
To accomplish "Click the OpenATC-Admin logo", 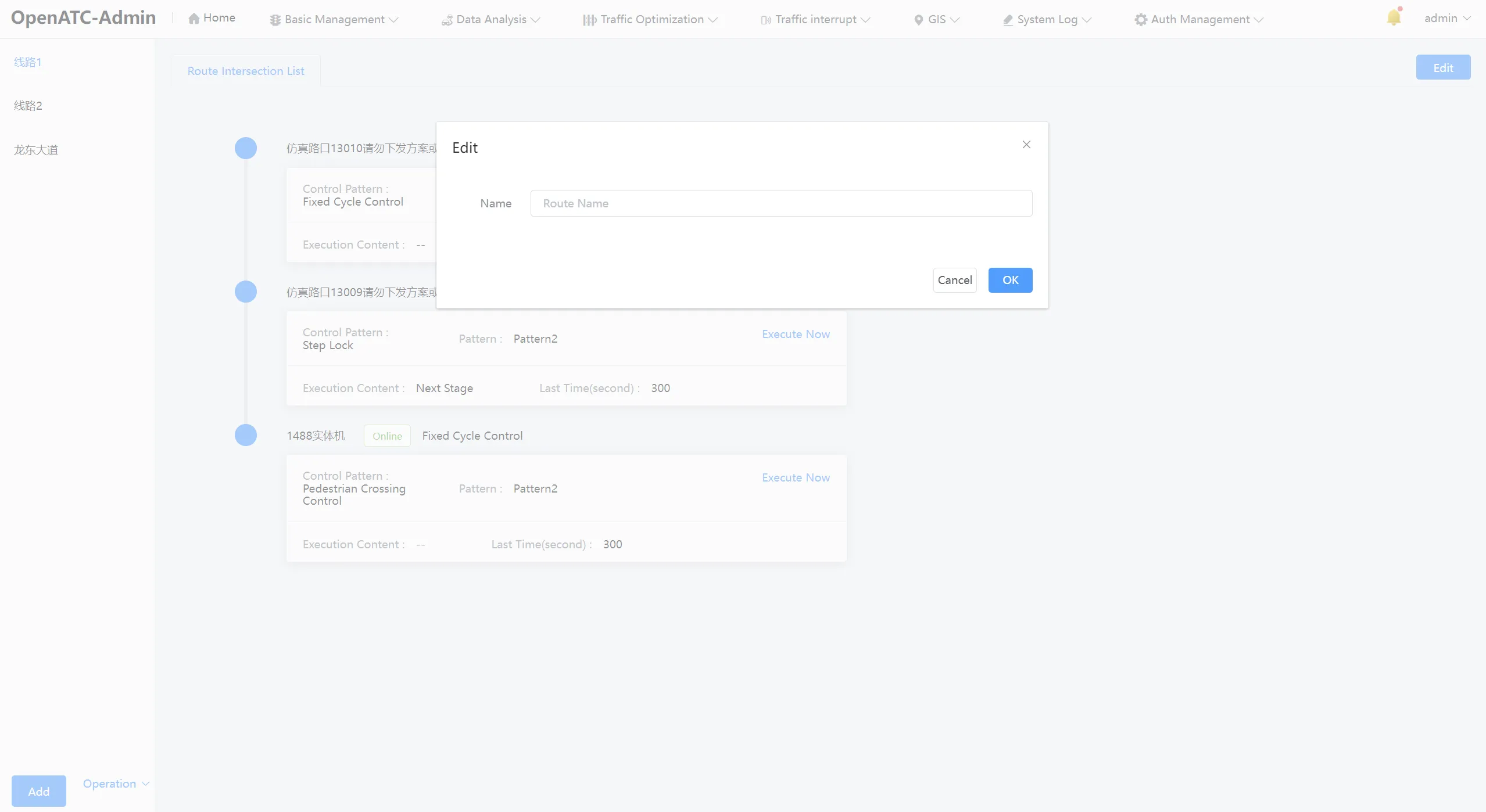I will tap(84, 17).
